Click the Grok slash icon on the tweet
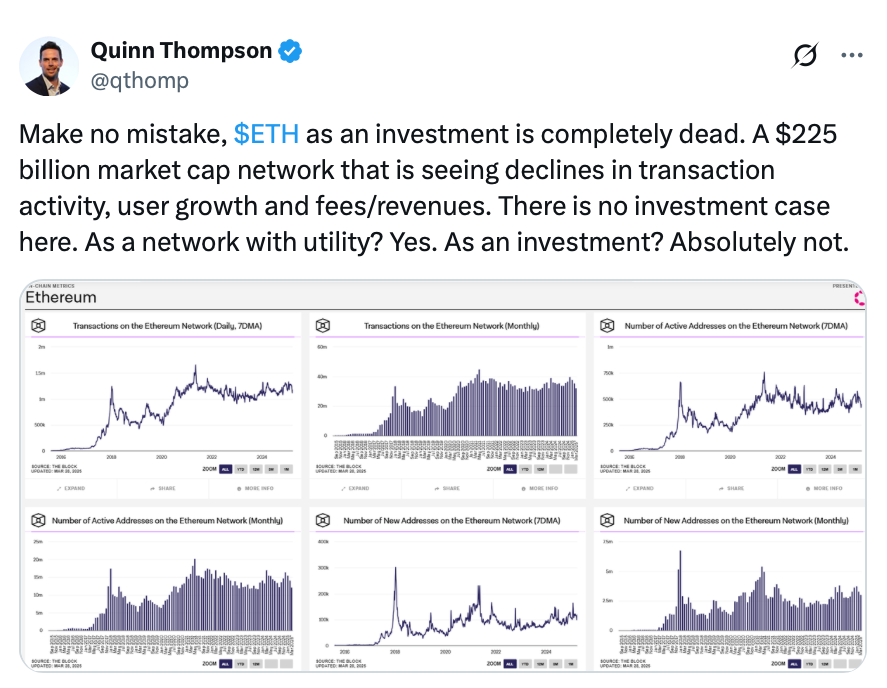Viewport: 887px width, 688px height. point(802,57)
